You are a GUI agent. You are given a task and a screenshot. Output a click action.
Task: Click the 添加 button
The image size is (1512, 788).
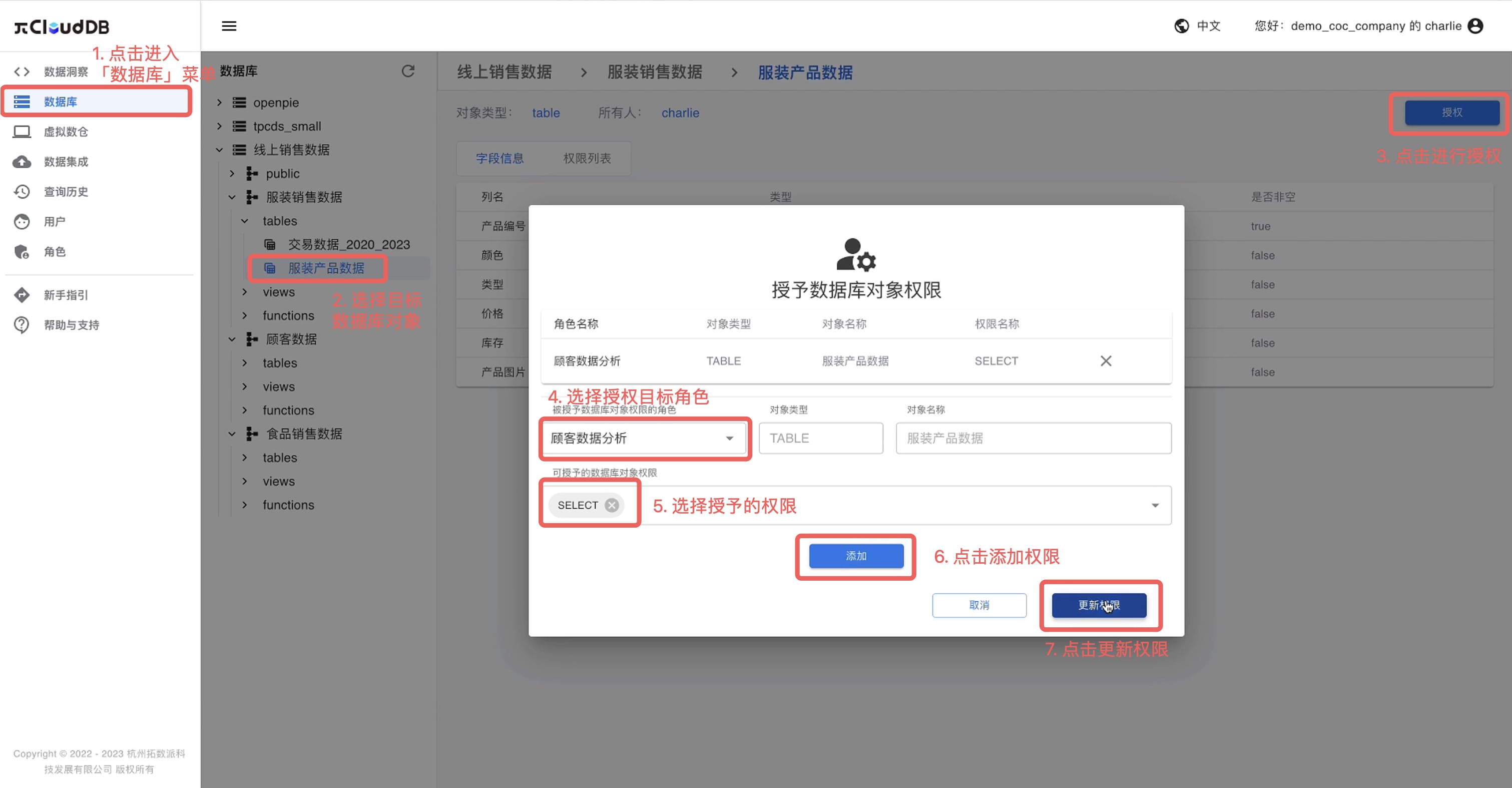click(856, 556)
